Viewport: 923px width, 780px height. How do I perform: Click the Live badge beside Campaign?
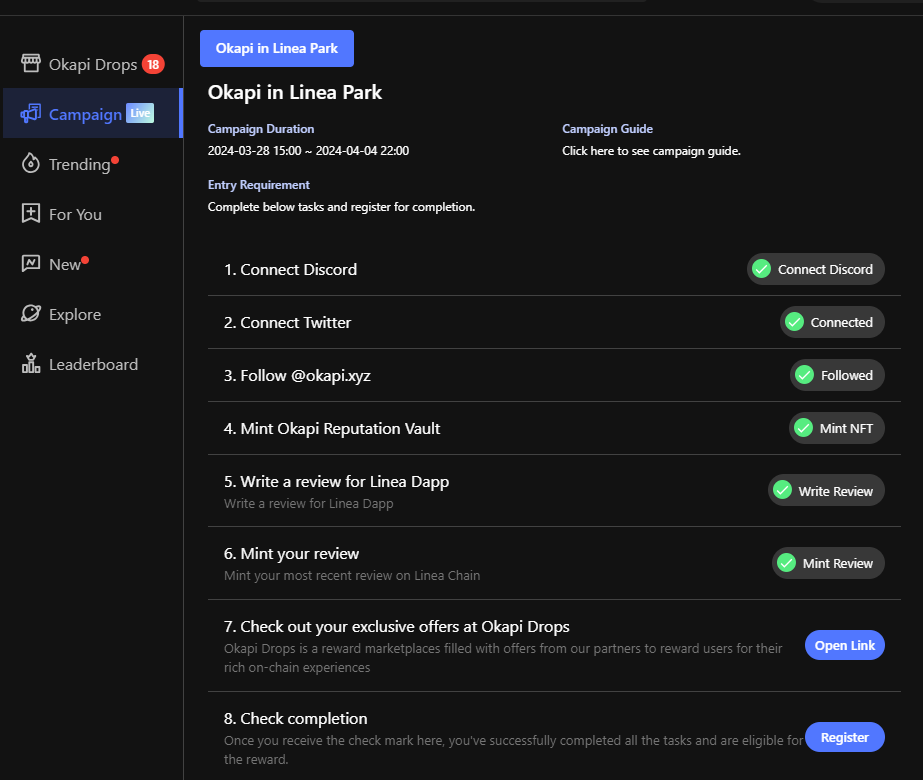(x=140, y=113)
